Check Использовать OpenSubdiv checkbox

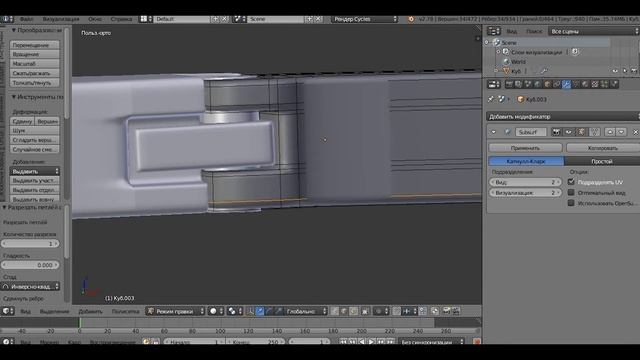coord(571,202)
